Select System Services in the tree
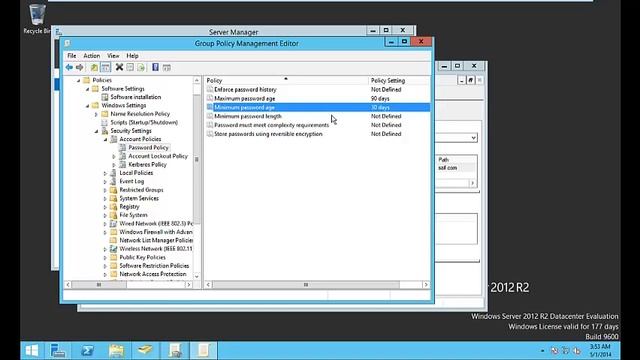The image size is (640, 360). pyautogui.click(x=139, y=198)
